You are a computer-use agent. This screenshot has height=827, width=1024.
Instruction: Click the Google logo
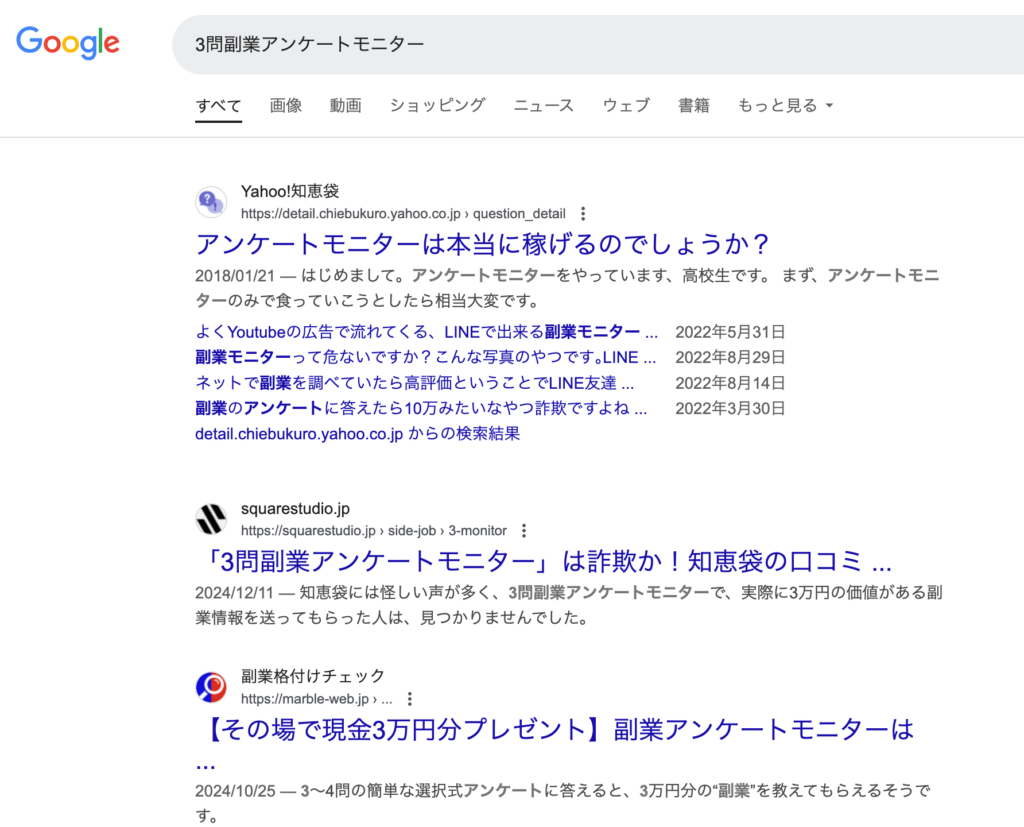68,43
